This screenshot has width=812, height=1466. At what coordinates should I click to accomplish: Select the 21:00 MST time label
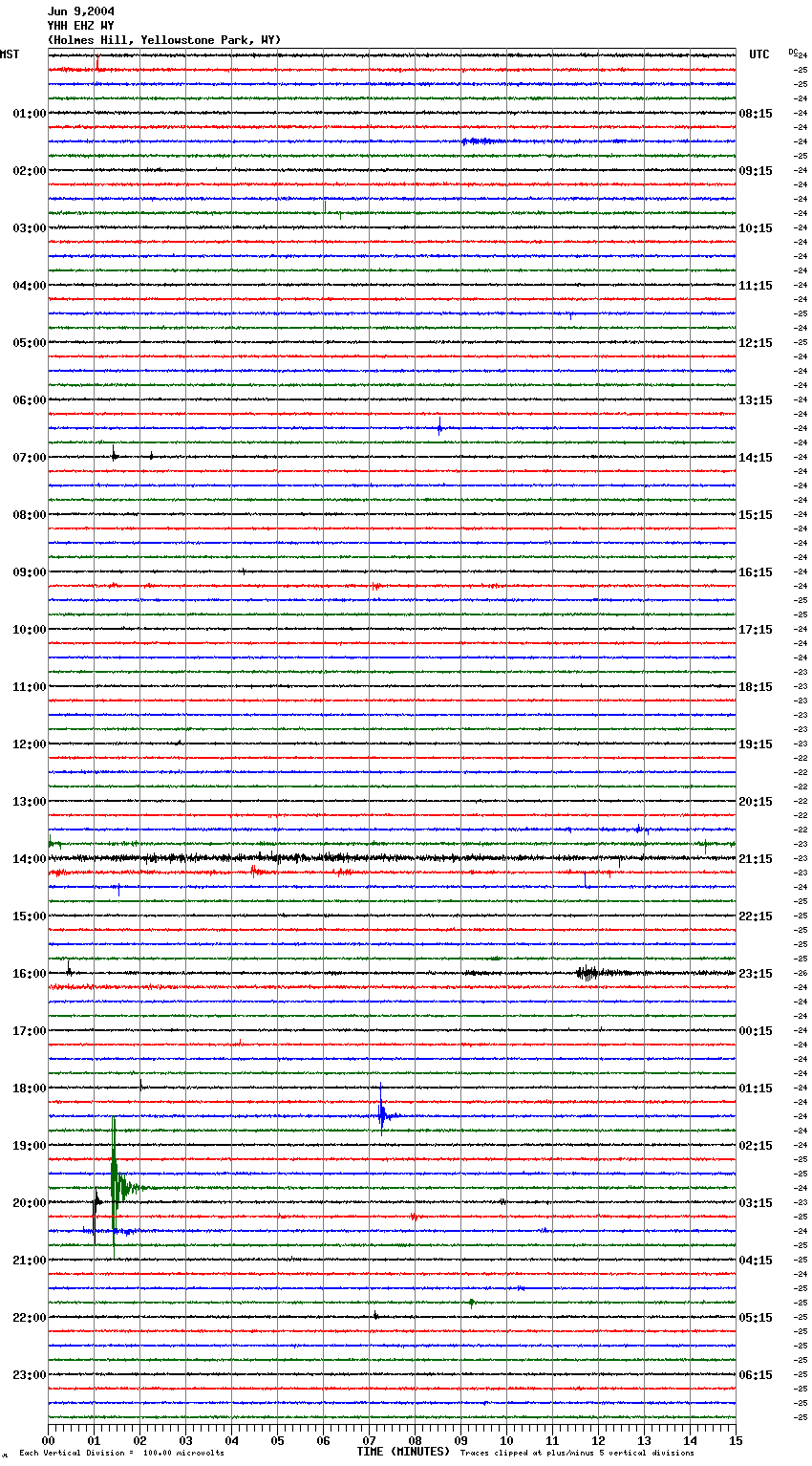(30, 1261)
